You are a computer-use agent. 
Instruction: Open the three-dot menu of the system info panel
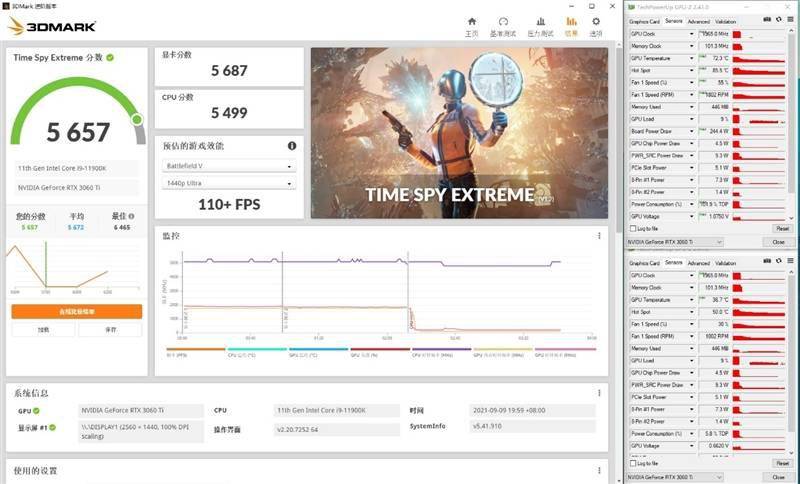599,393
